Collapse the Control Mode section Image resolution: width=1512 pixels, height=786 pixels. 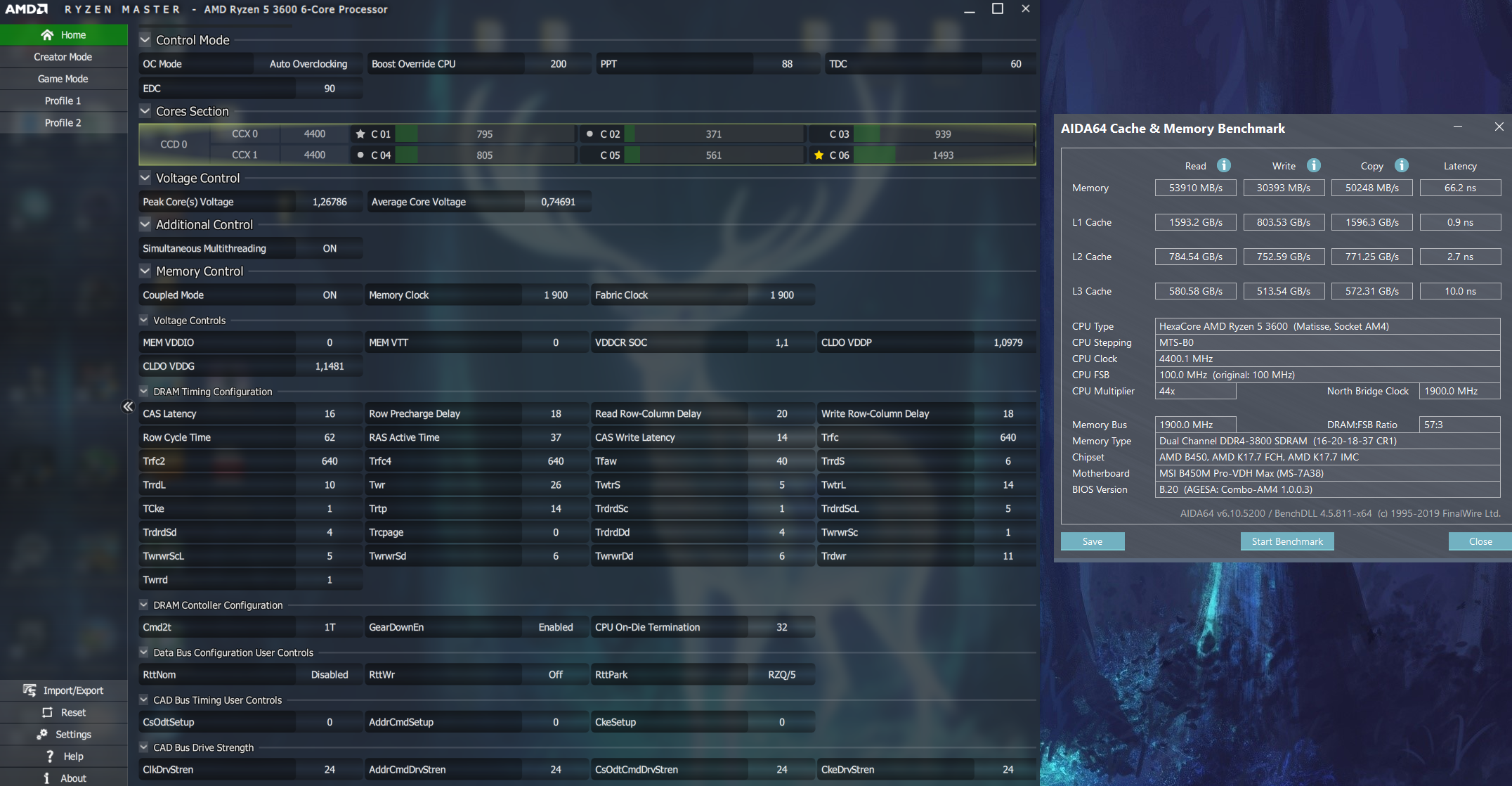pos(145,40)
